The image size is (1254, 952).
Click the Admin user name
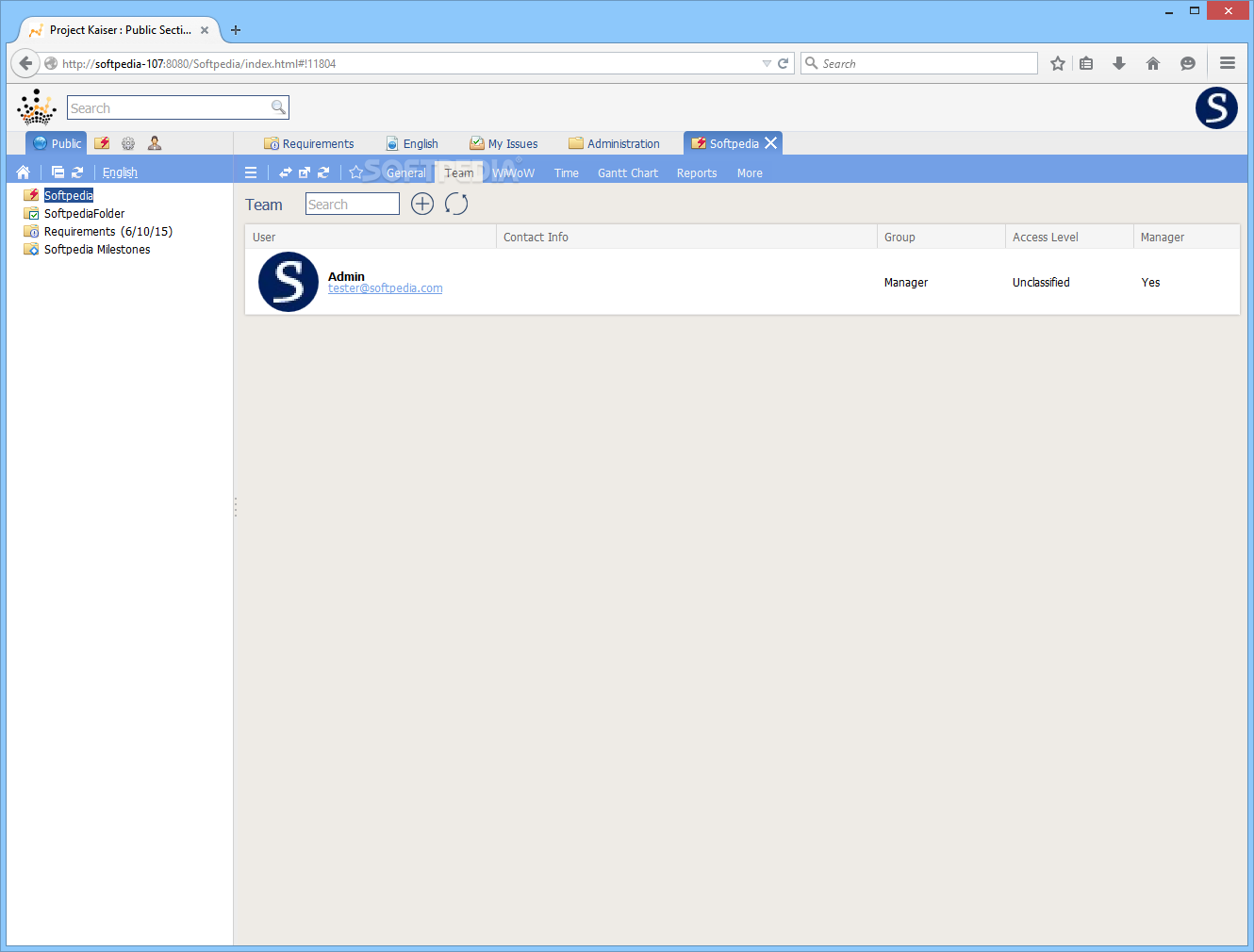[x=346, y=276]
